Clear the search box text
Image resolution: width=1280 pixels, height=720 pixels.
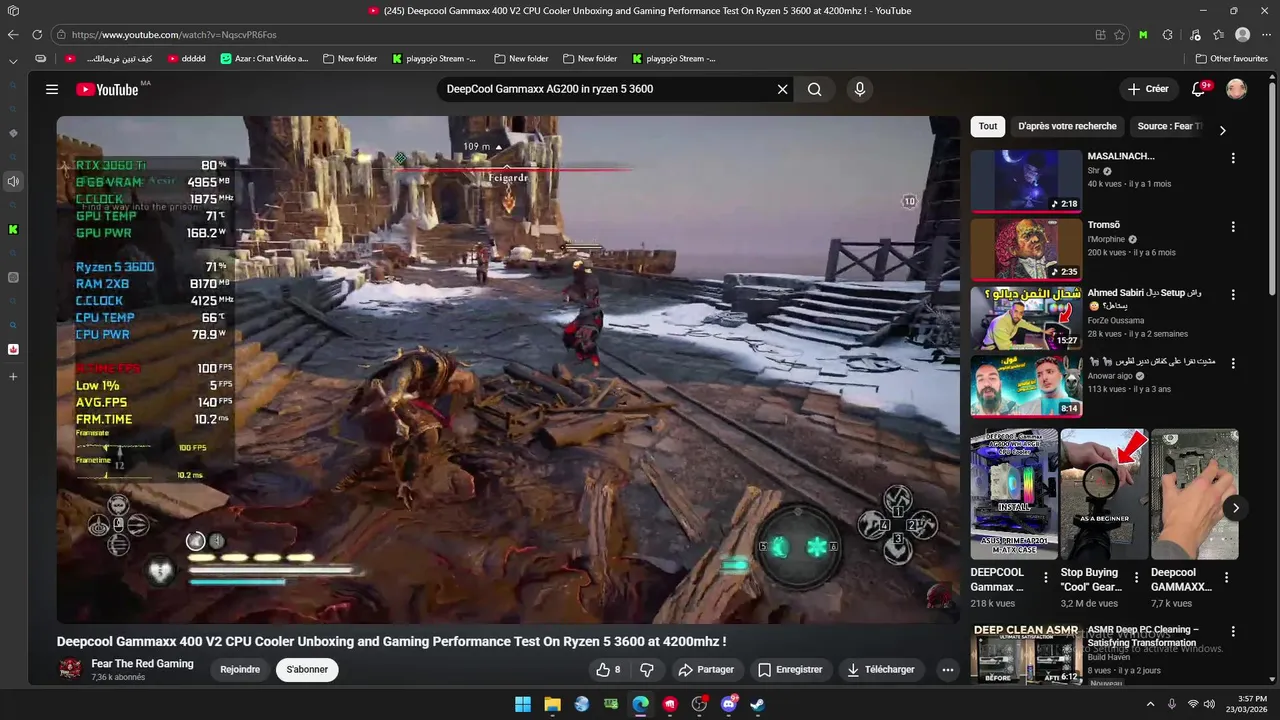783,89
